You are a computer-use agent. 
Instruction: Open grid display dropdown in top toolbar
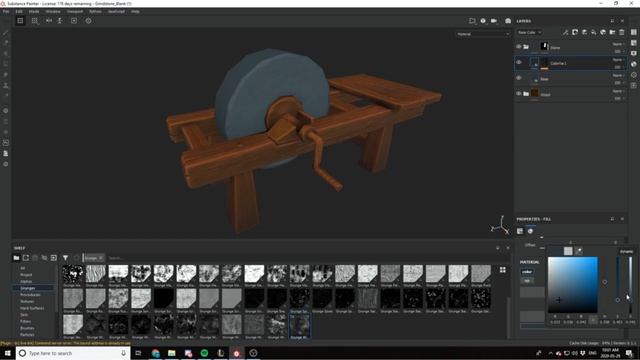(x=35, y=21)
